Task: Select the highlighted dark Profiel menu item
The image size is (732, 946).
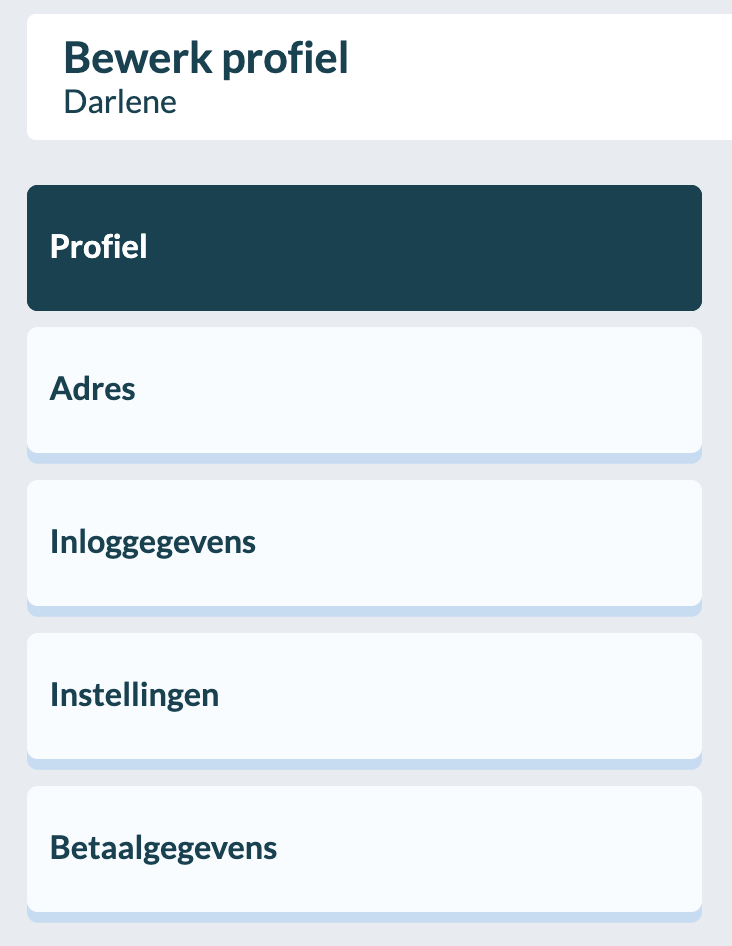Action: point(364,248)
